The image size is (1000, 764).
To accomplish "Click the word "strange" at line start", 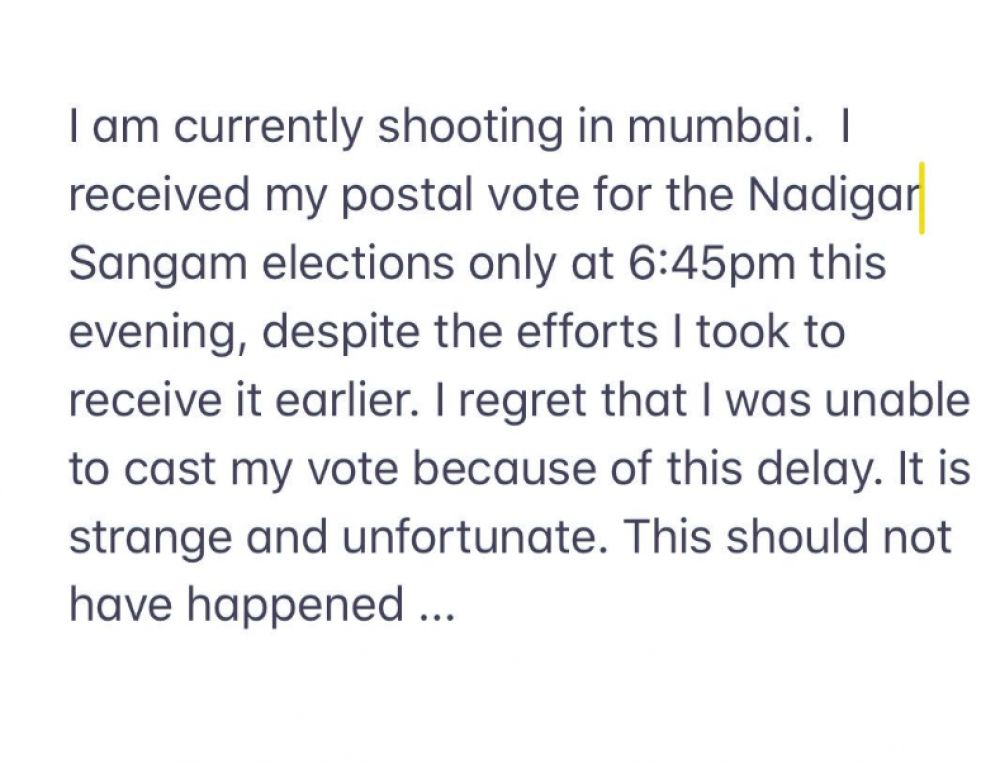I will pos(150,539).
